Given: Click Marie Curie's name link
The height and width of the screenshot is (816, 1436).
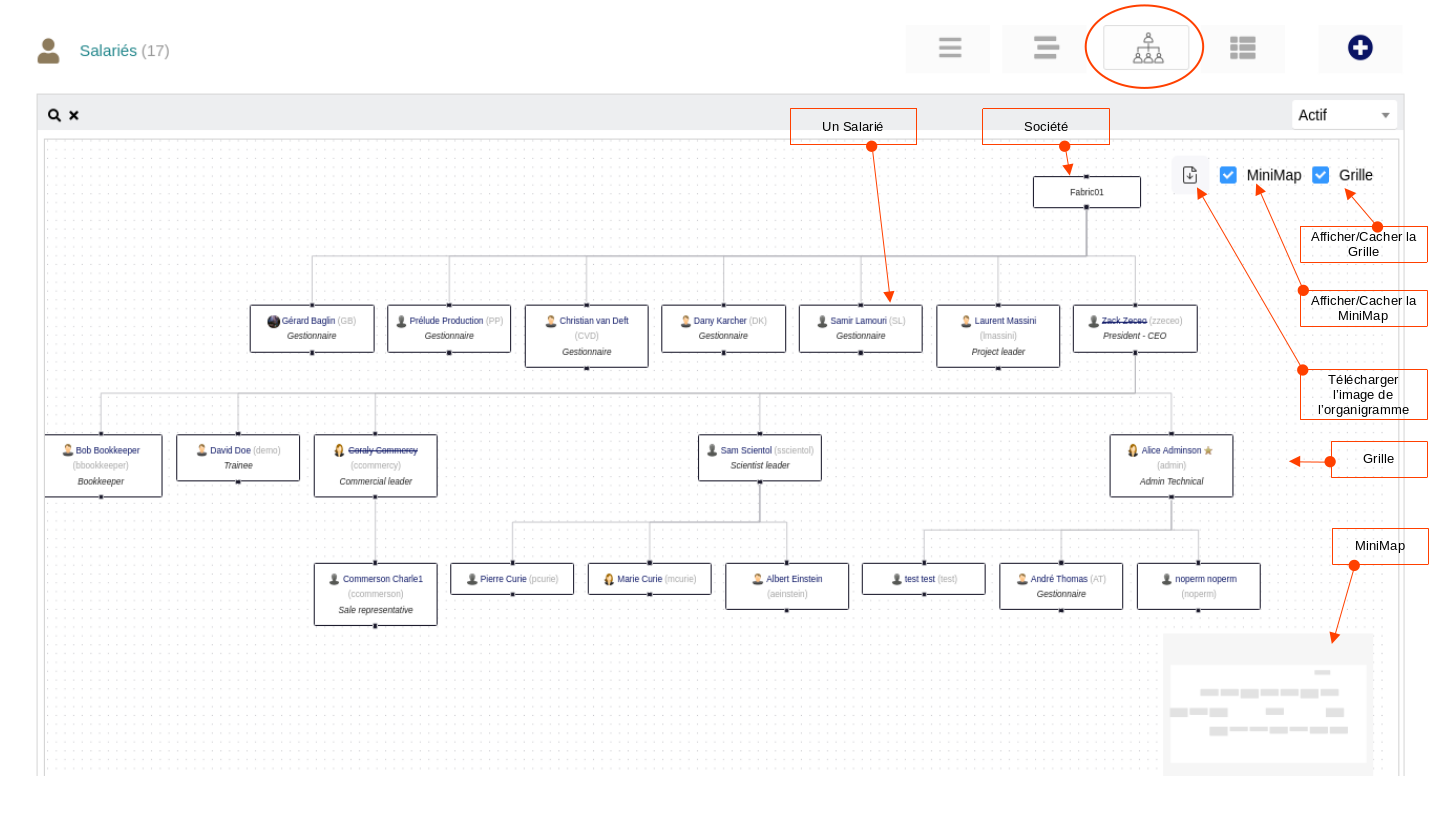Looking at the screenshot, I should (x=639, y=579).
